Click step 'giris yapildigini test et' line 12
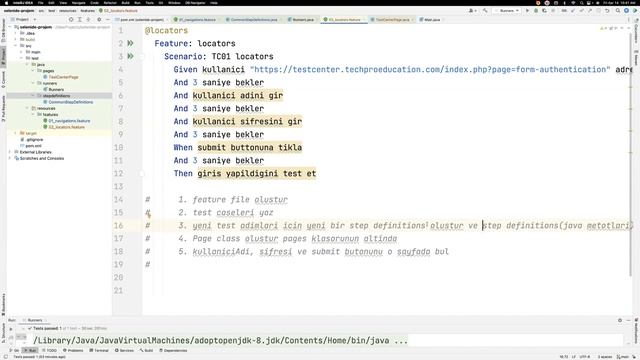Screen dimensions: 640x360 point(256,173)
